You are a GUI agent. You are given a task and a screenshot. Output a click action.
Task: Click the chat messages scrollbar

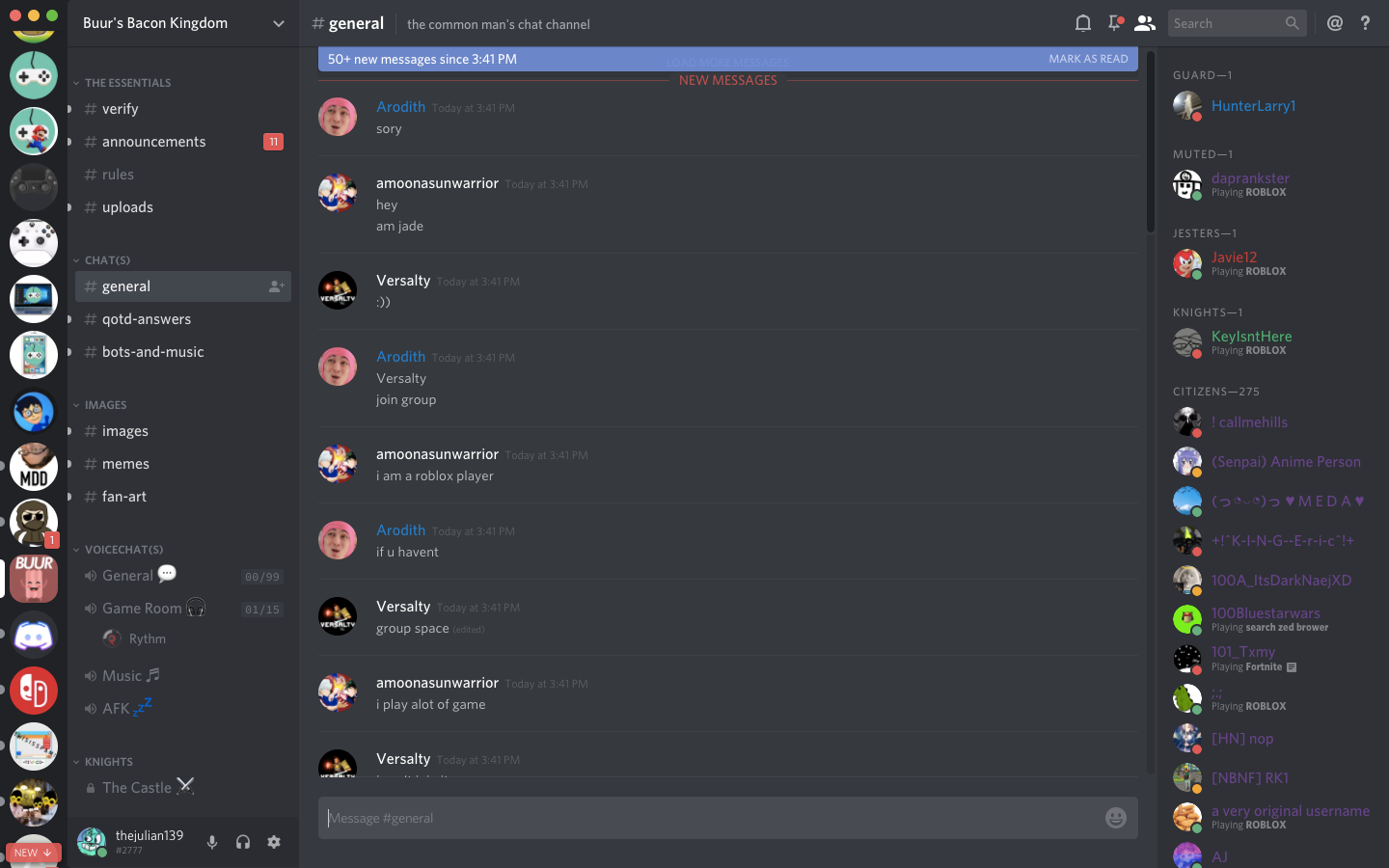[1150, 140]
